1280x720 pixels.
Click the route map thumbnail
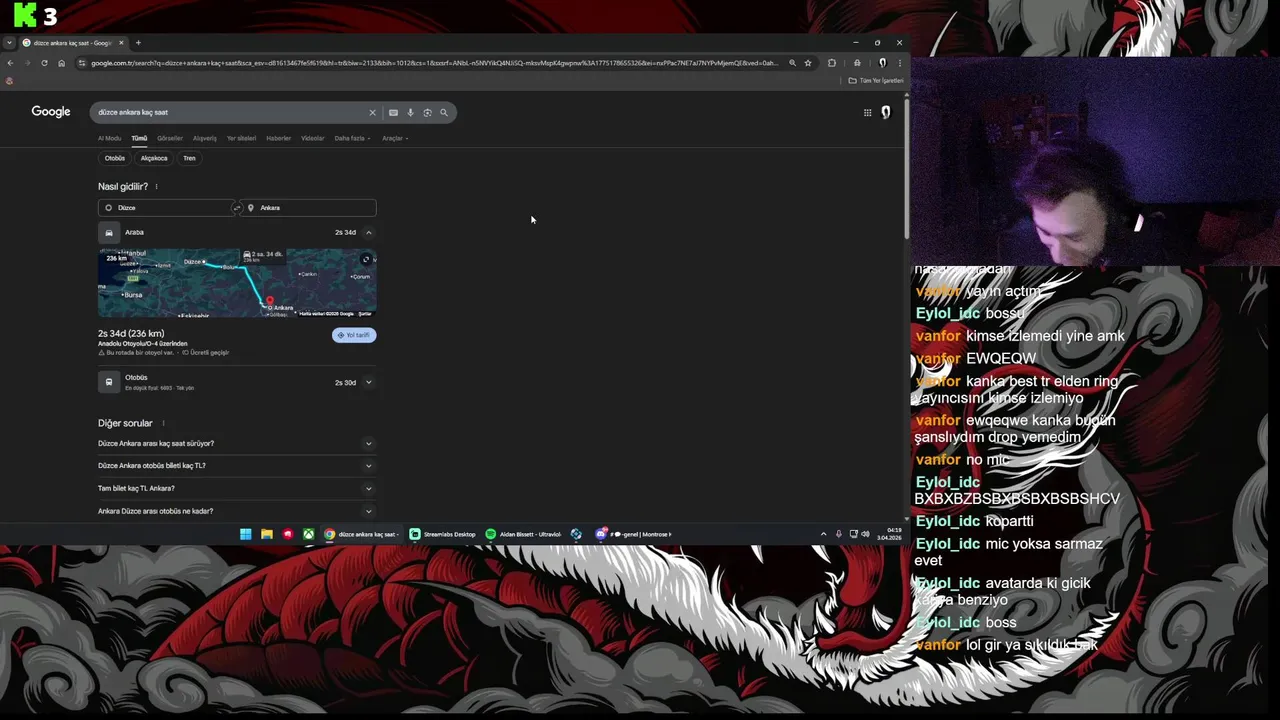[x=237, y=283]
